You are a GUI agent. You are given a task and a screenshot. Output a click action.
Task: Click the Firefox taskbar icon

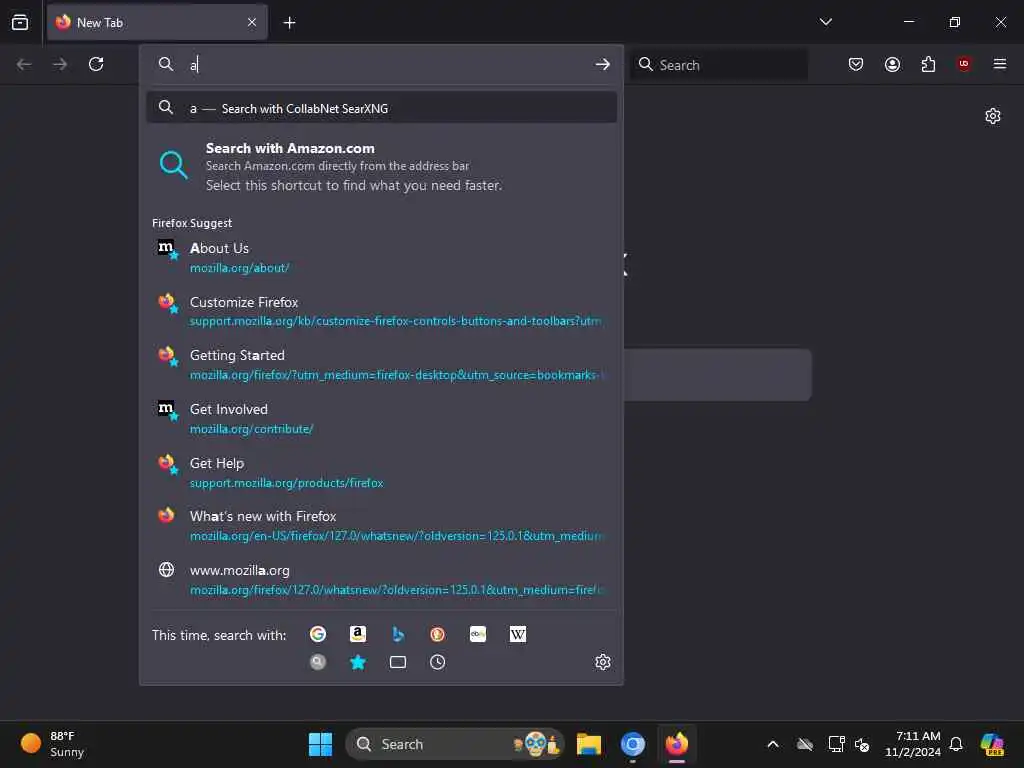pyautogui.click(x=677, y=744)
